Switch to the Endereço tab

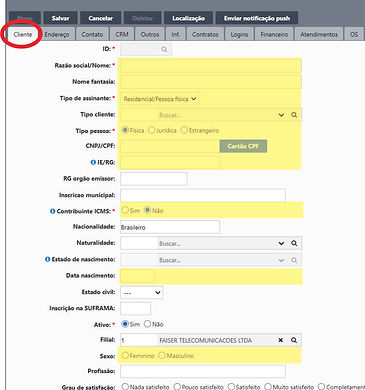(57, 34)
